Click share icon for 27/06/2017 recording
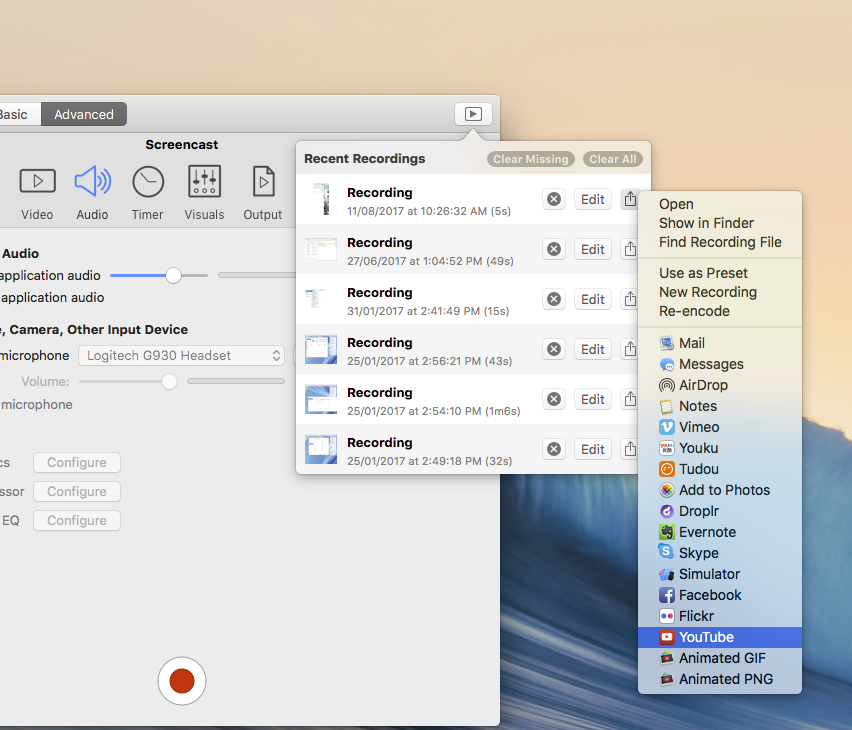 click(630, 249)
